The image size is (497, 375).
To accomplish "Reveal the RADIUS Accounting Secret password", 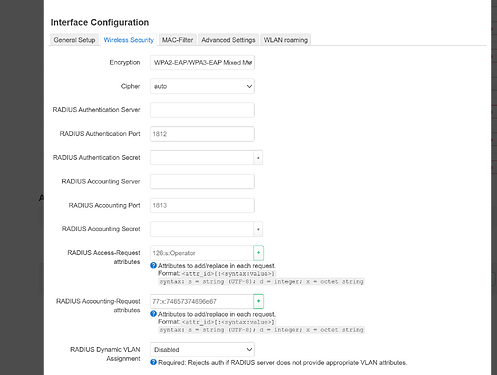I will tap(258, 229).
